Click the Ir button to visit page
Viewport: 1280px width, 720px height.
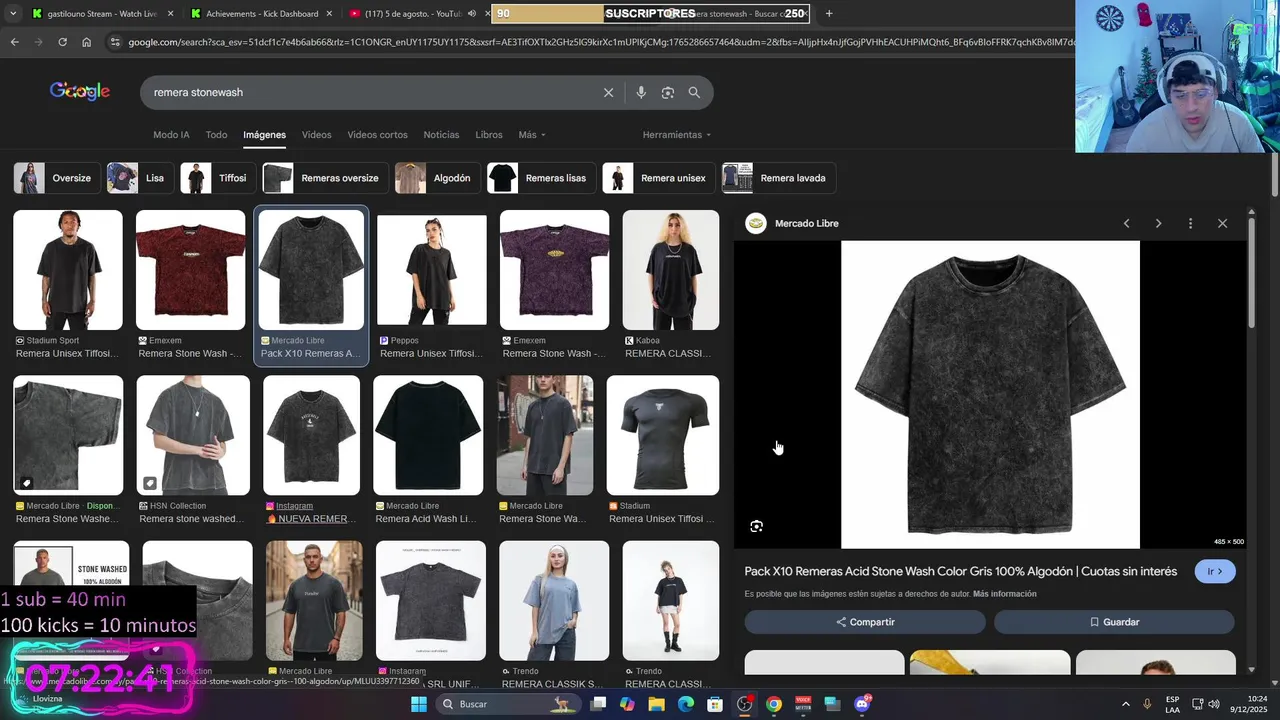[1215, 572]
